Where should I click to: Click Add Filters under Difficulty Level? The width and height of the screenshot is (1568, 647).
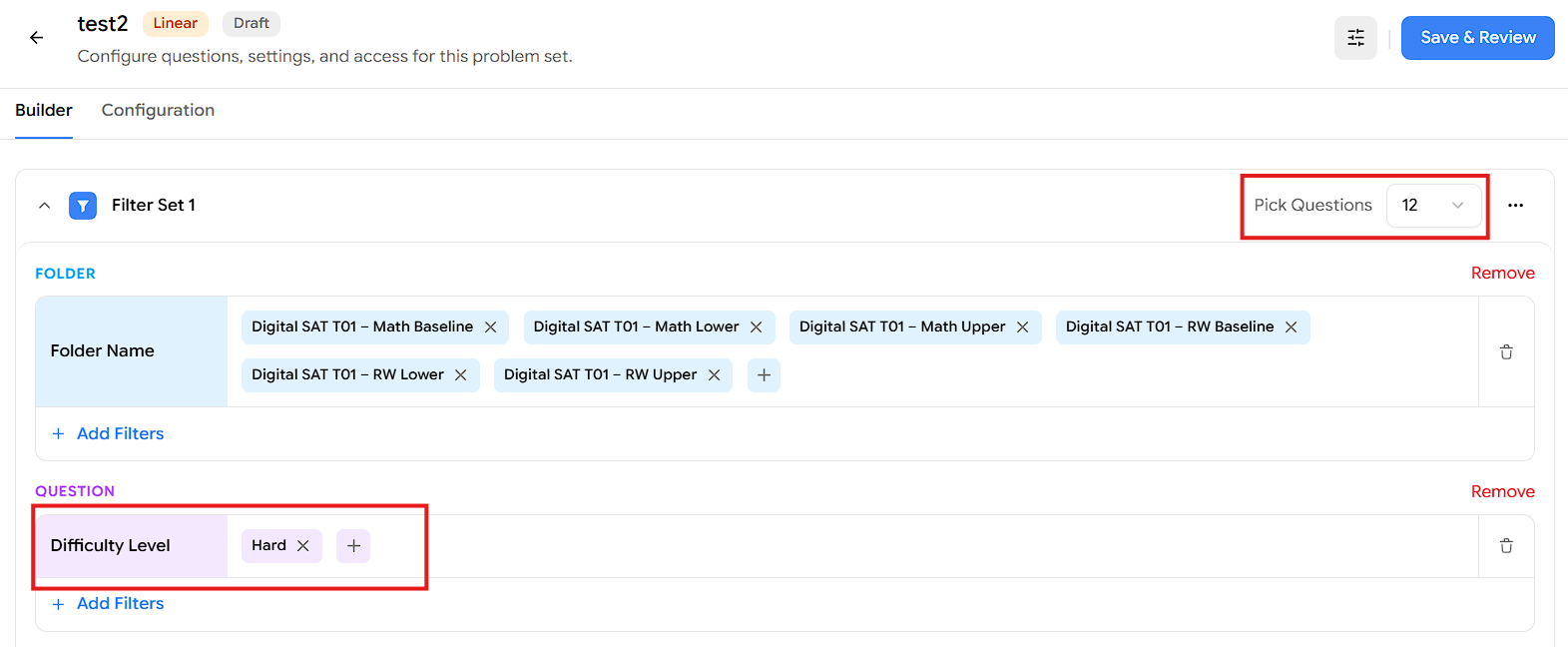coord(108,604)
